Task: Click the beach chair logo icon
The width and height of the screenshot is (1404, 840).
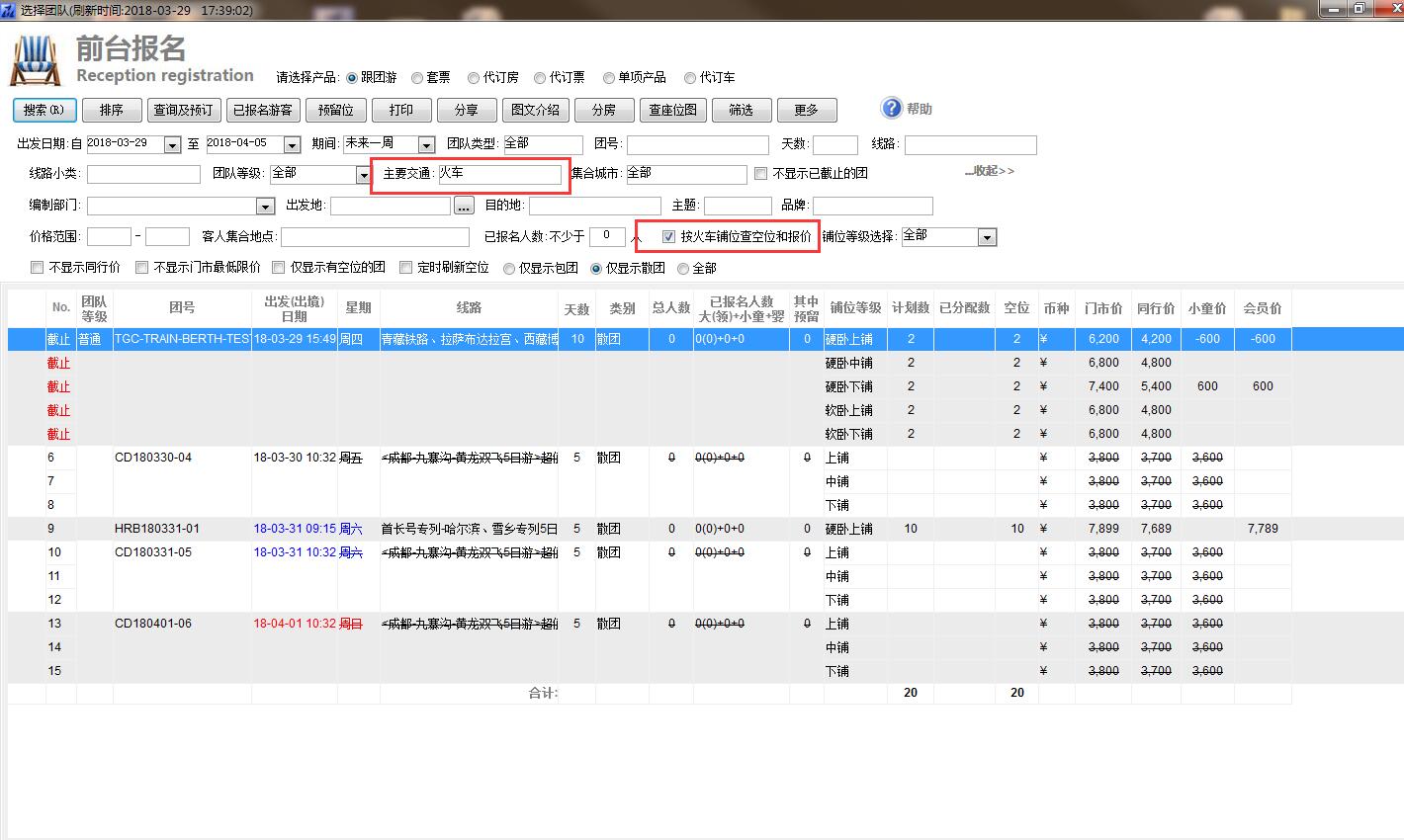Action: [36, 61]
